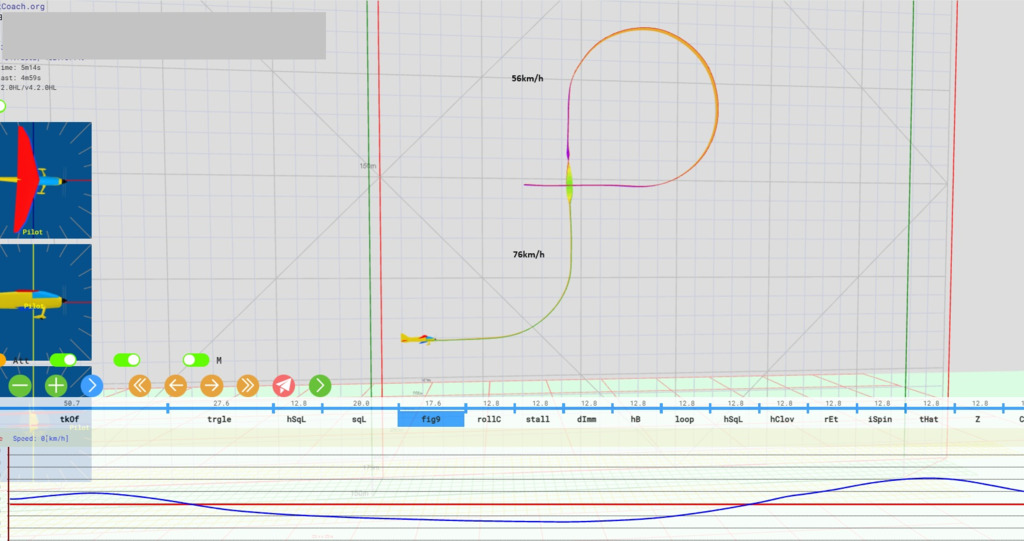Click the green right-chevron next button
Viewport: 1024px width, 541px height.
click(x=320, y=385)
